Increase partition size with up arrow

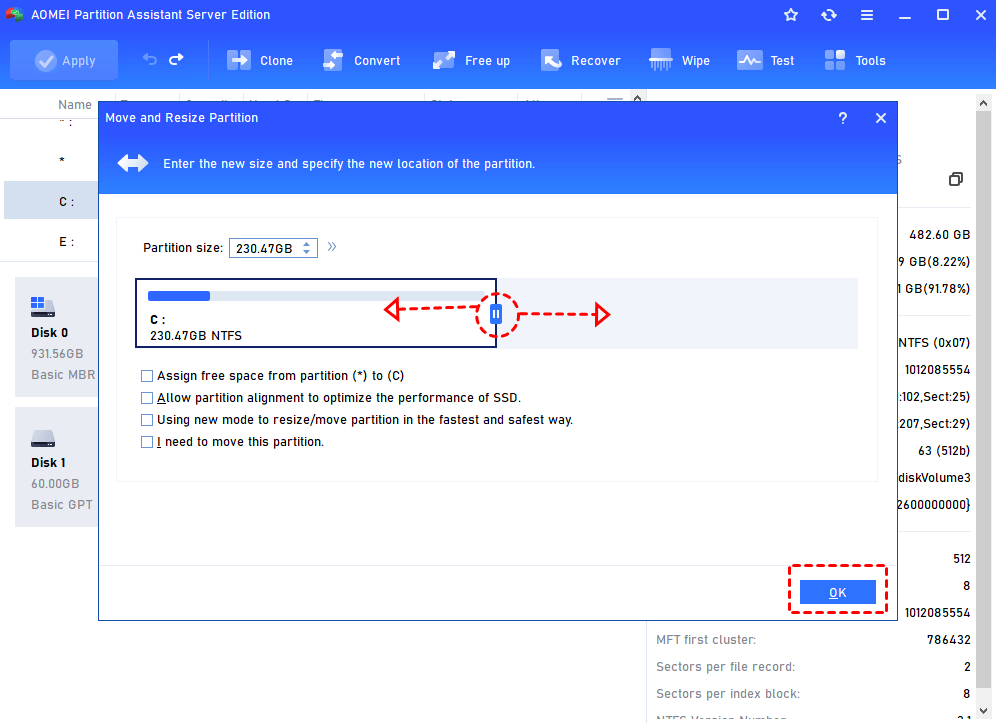click(x=307, y=243)
